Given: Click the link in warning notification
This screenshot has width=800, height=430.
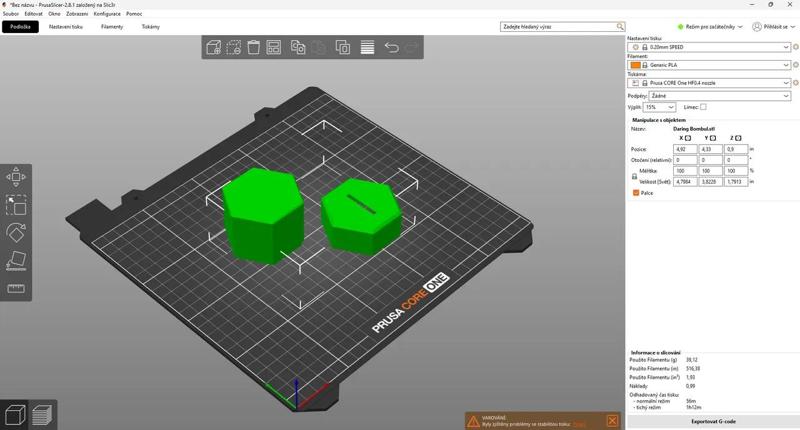Looking at the screenshot, I should [579, 424].
